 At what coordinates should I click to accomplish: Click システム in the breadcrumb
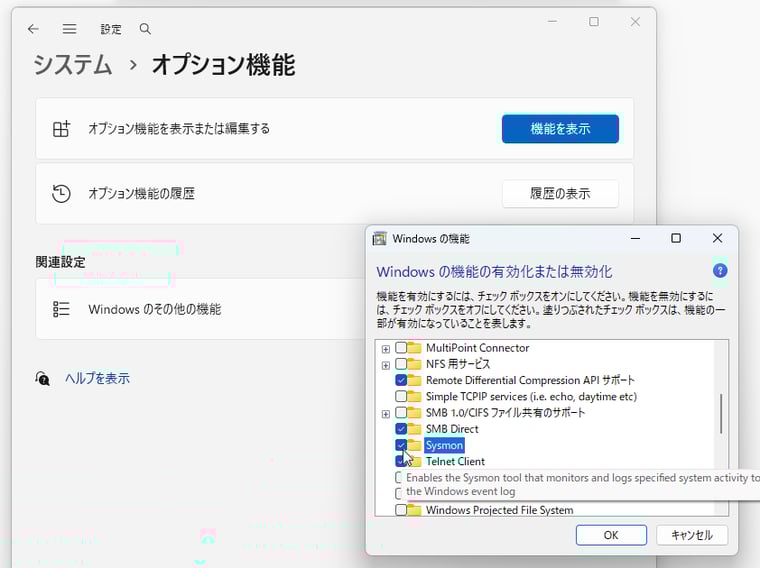click(73, 65)
